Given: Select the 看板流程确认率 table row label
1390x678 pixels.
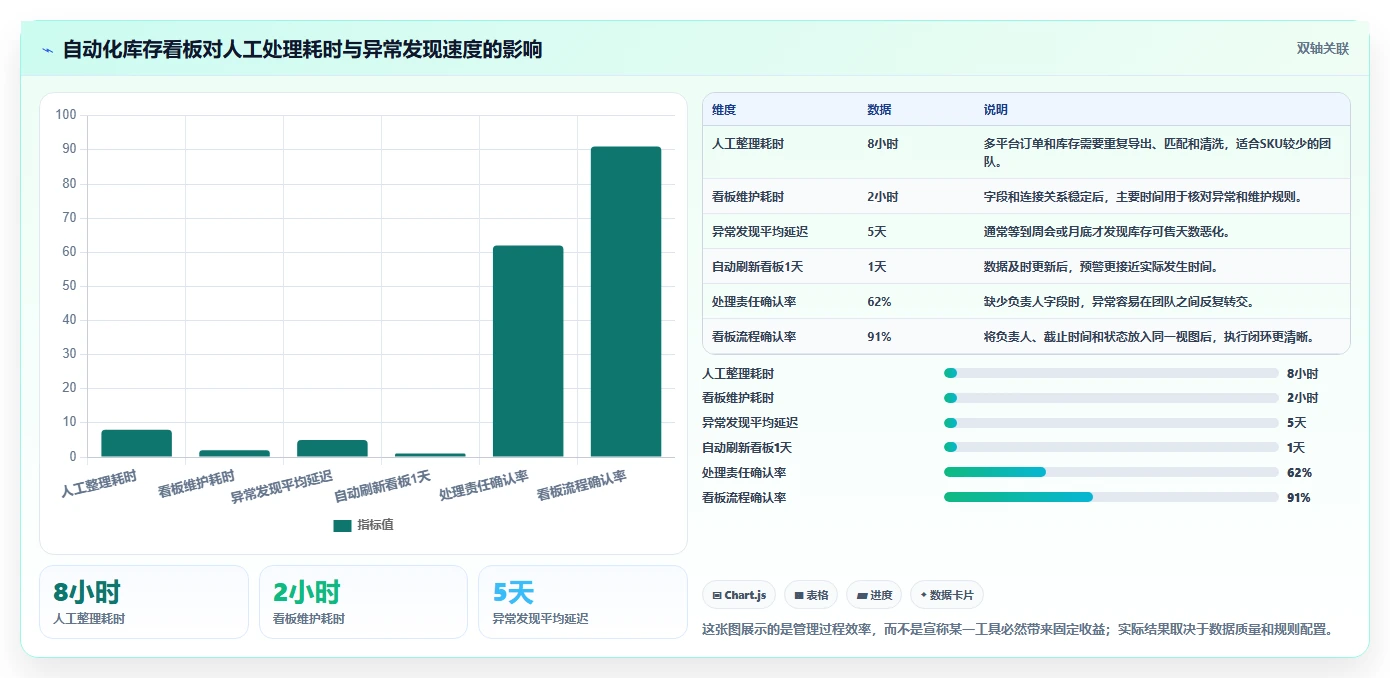Looking at the screenshot, I should pyautogui.click(x=754, y=337).
